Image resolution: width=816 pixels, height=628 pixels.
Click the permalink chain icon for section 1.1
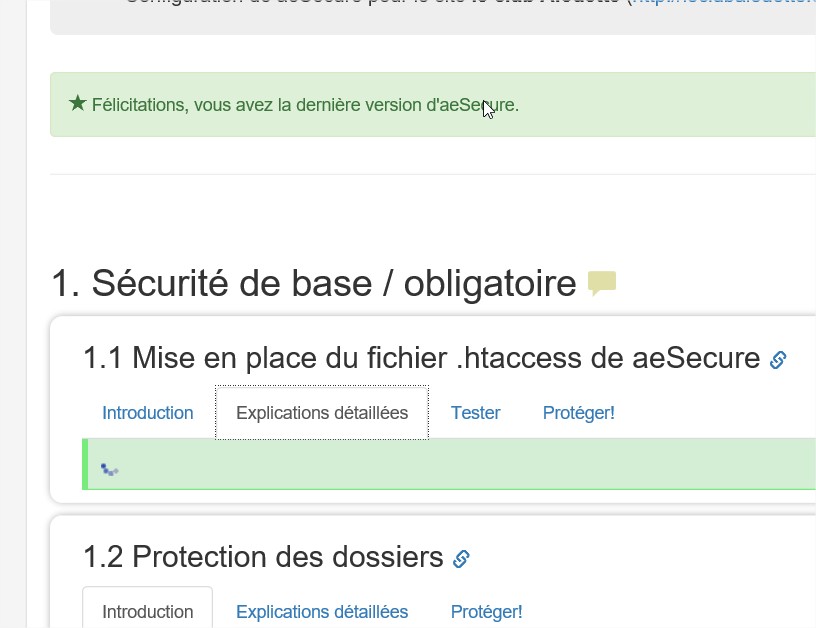(778, 360)
